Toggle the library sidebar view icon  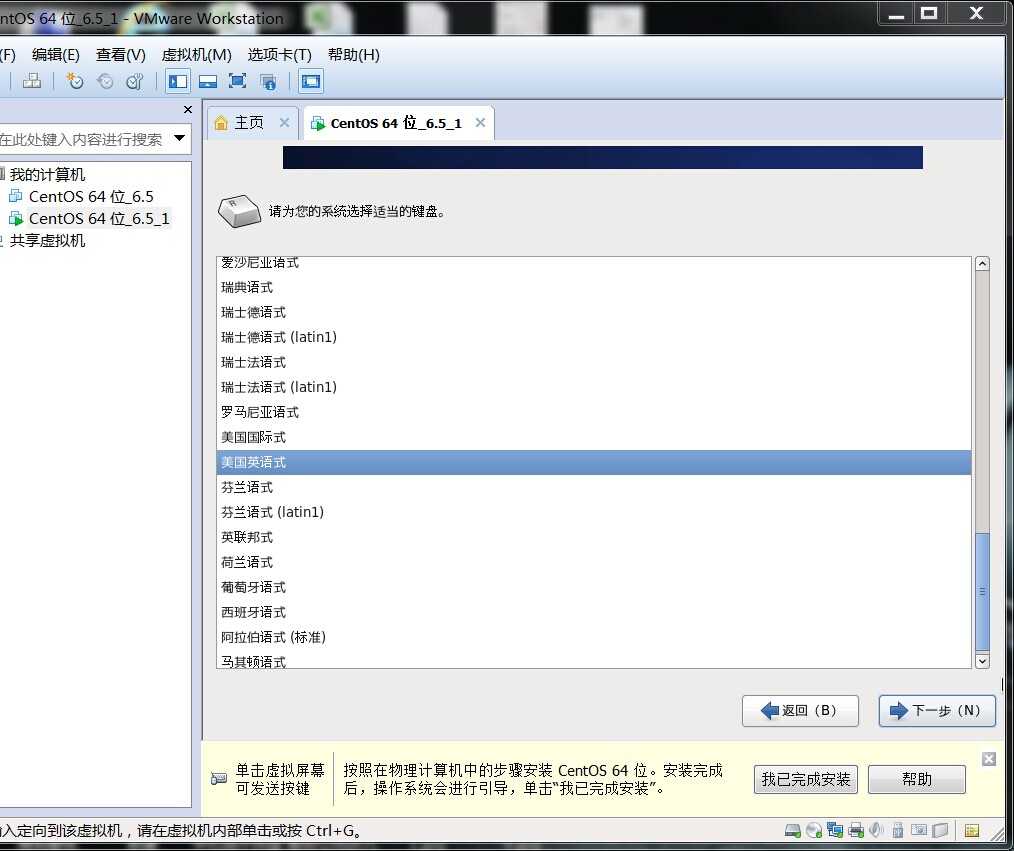click(178, 81)
